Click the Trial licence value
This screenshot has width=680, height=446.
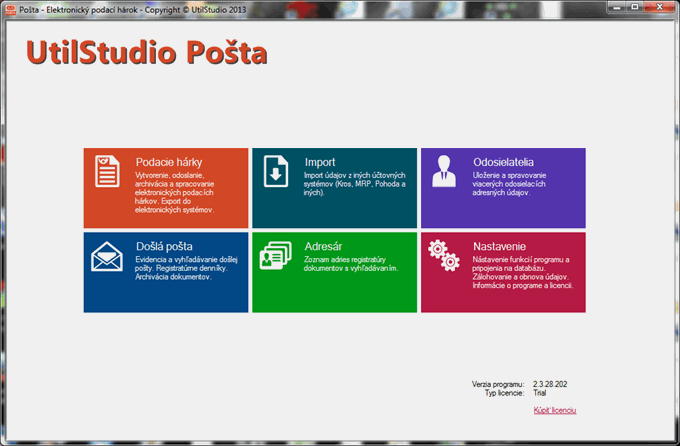click(x=539, y=393)
